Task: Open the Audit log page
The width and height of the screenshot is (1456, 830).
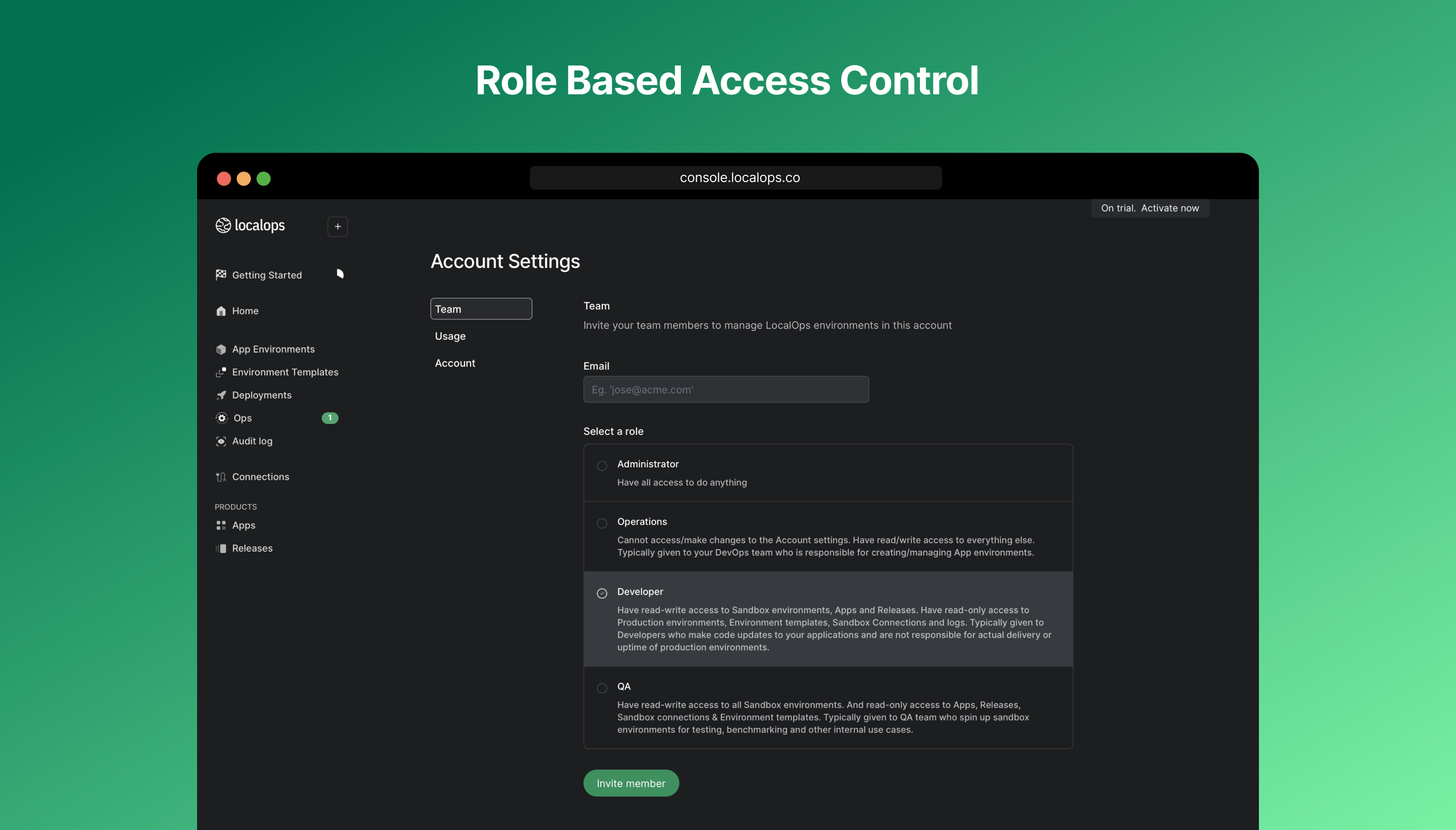Action: click(252, 441)
